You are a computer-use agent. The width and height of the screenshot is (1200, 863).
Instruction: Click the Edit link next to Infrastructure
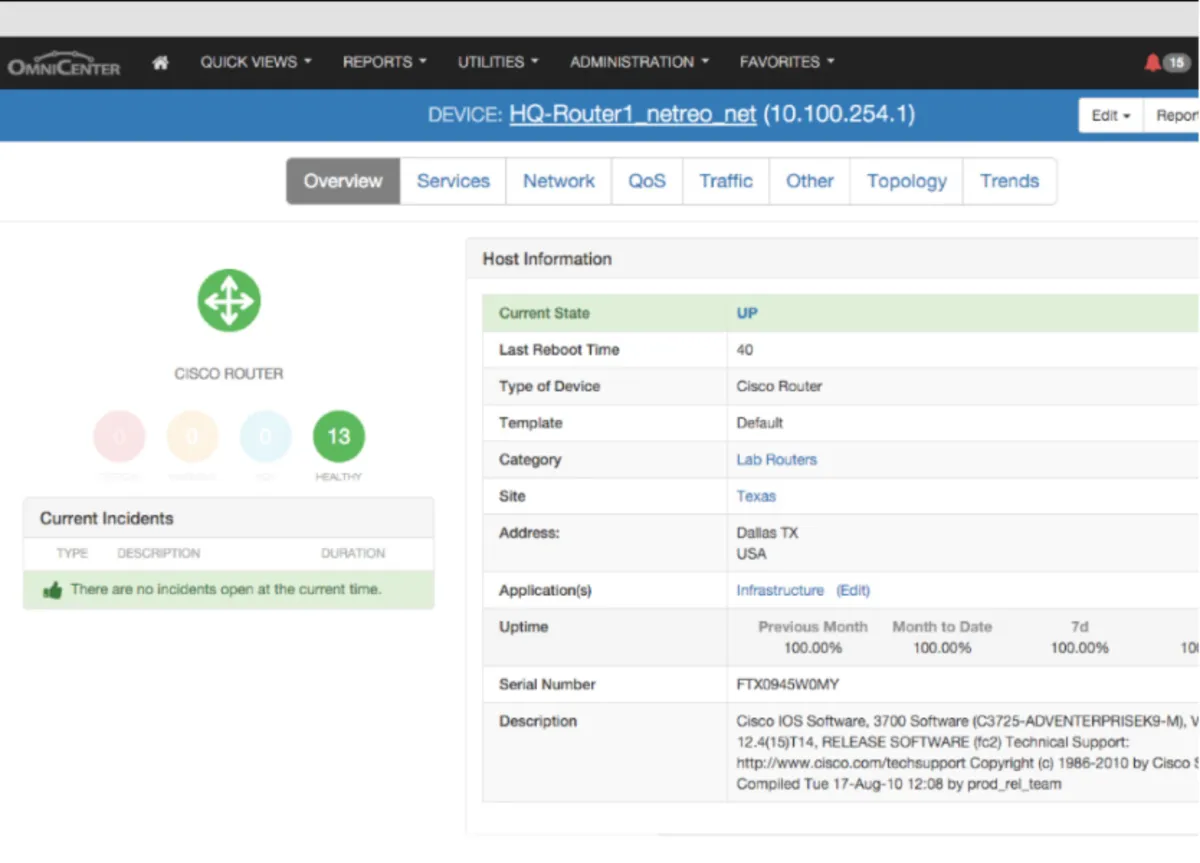pyautogui.click(x=853, y=591)
